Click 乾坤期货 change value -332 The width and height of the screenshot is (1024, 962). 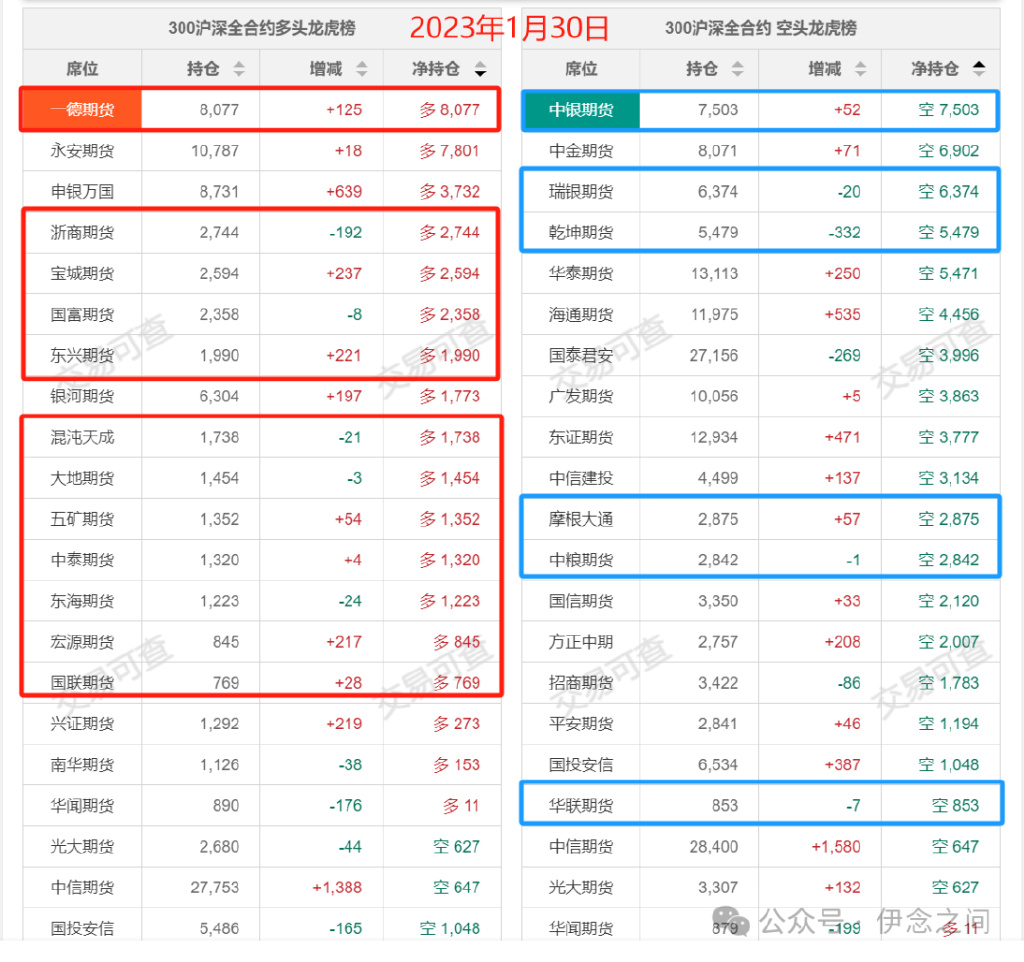click(844, 232)
